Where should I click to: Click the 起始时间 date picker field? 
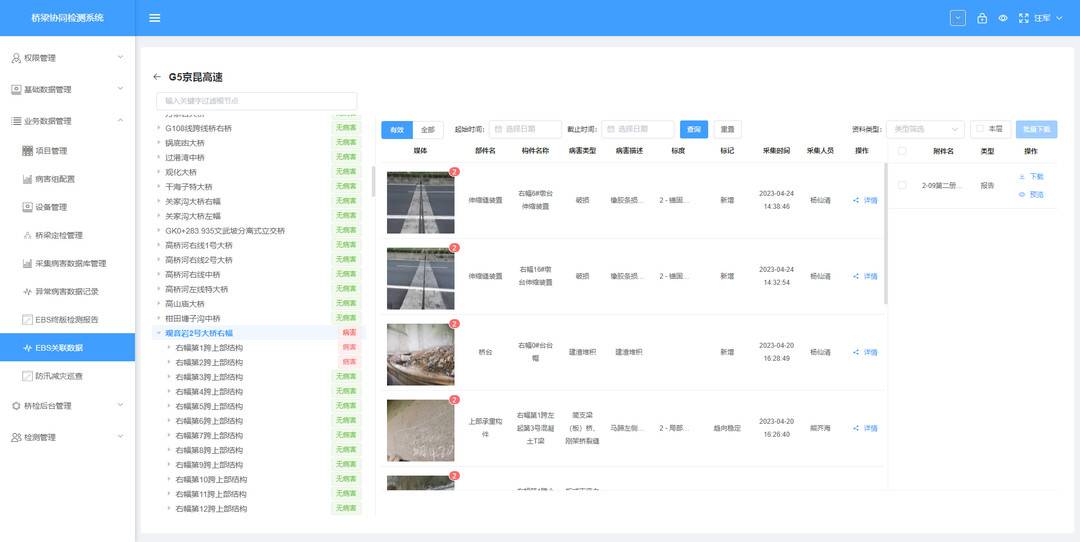pos(525,130)
